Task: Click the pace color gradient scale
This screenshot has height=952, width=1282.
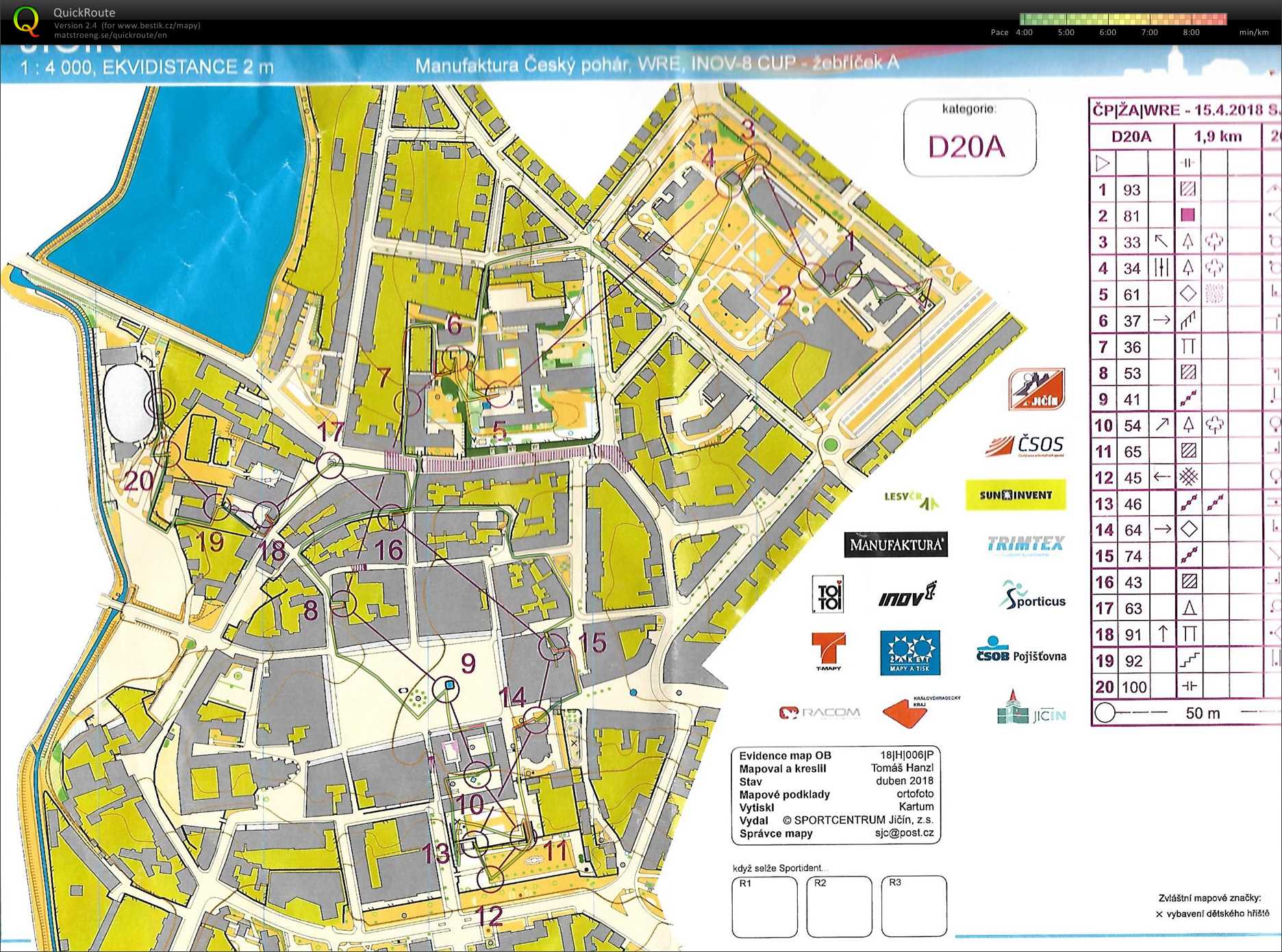Action: 1122,19
